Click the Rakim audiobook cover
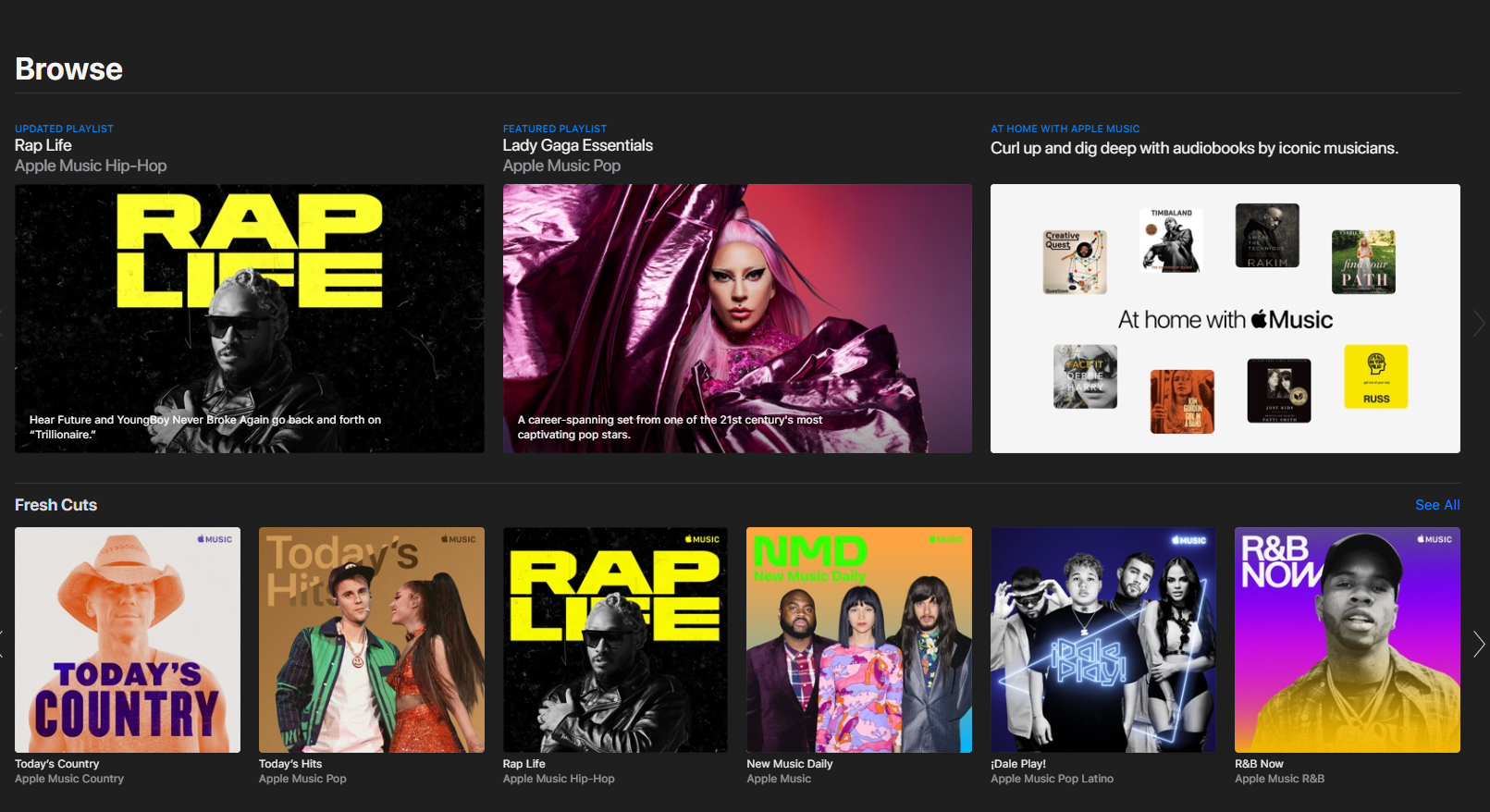This screenshot has width=1490, height=812. 1267,236
